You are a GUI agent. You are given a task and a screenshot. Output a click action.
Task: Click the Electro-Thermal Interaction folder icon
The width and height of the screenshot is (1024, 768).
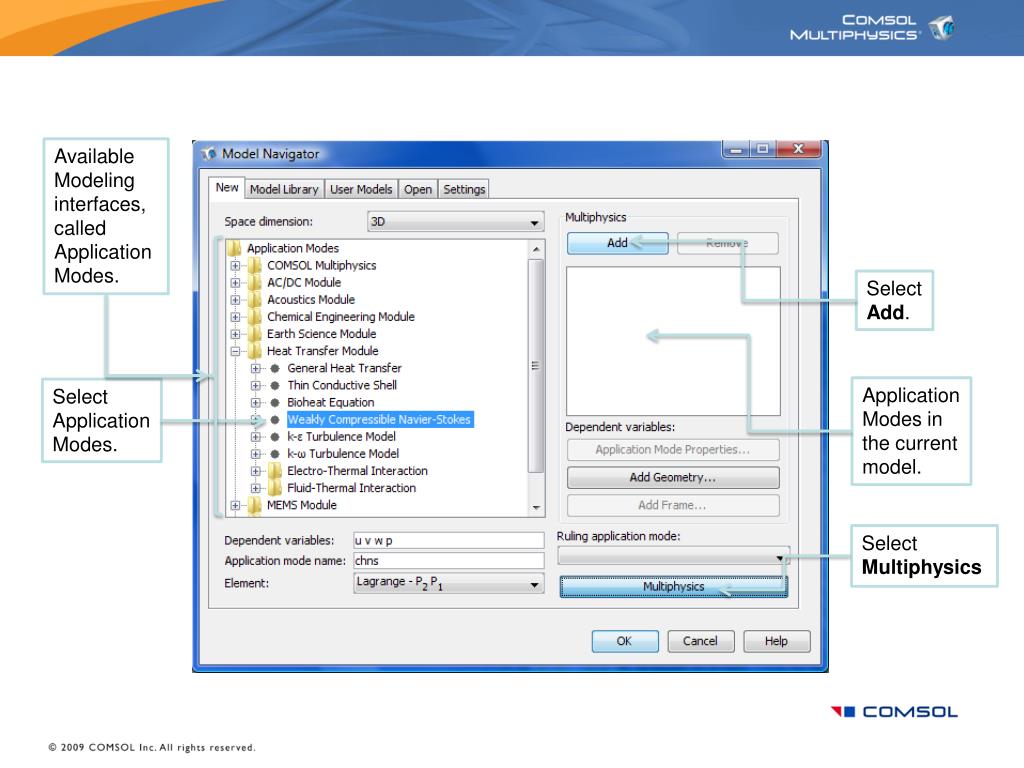(x=276, y=470)
